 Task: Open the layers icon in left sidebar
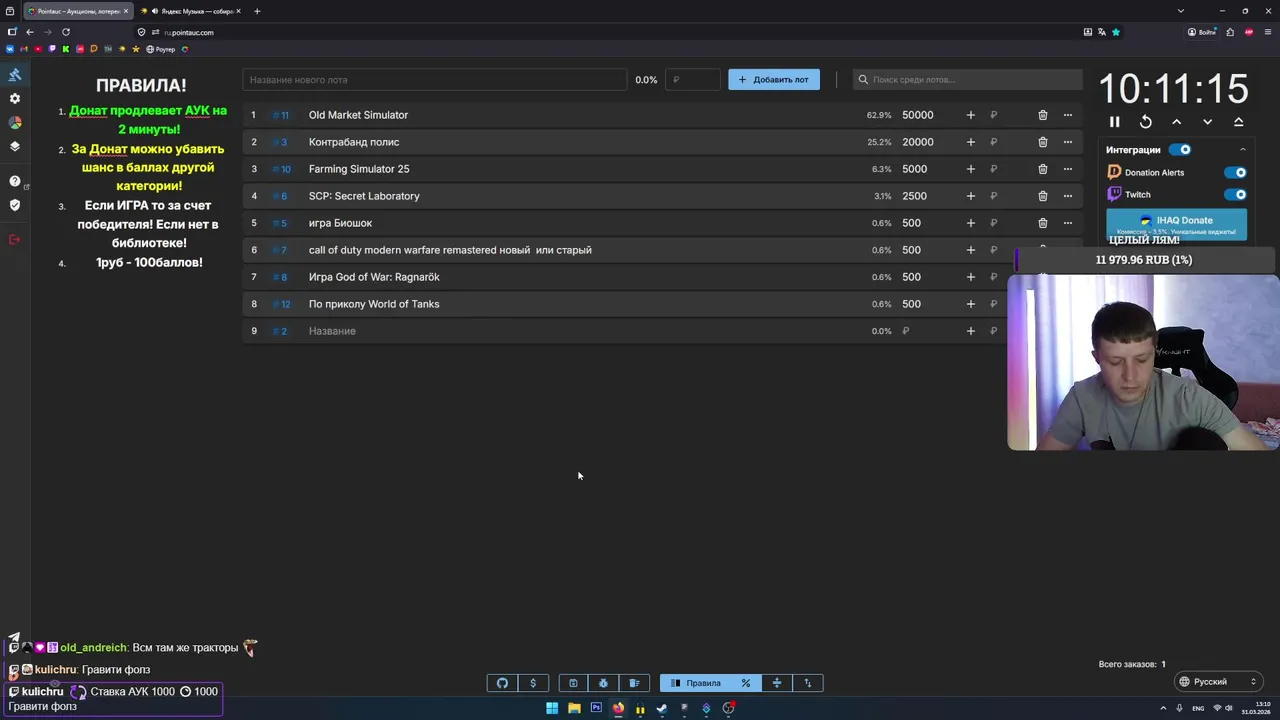15,146
